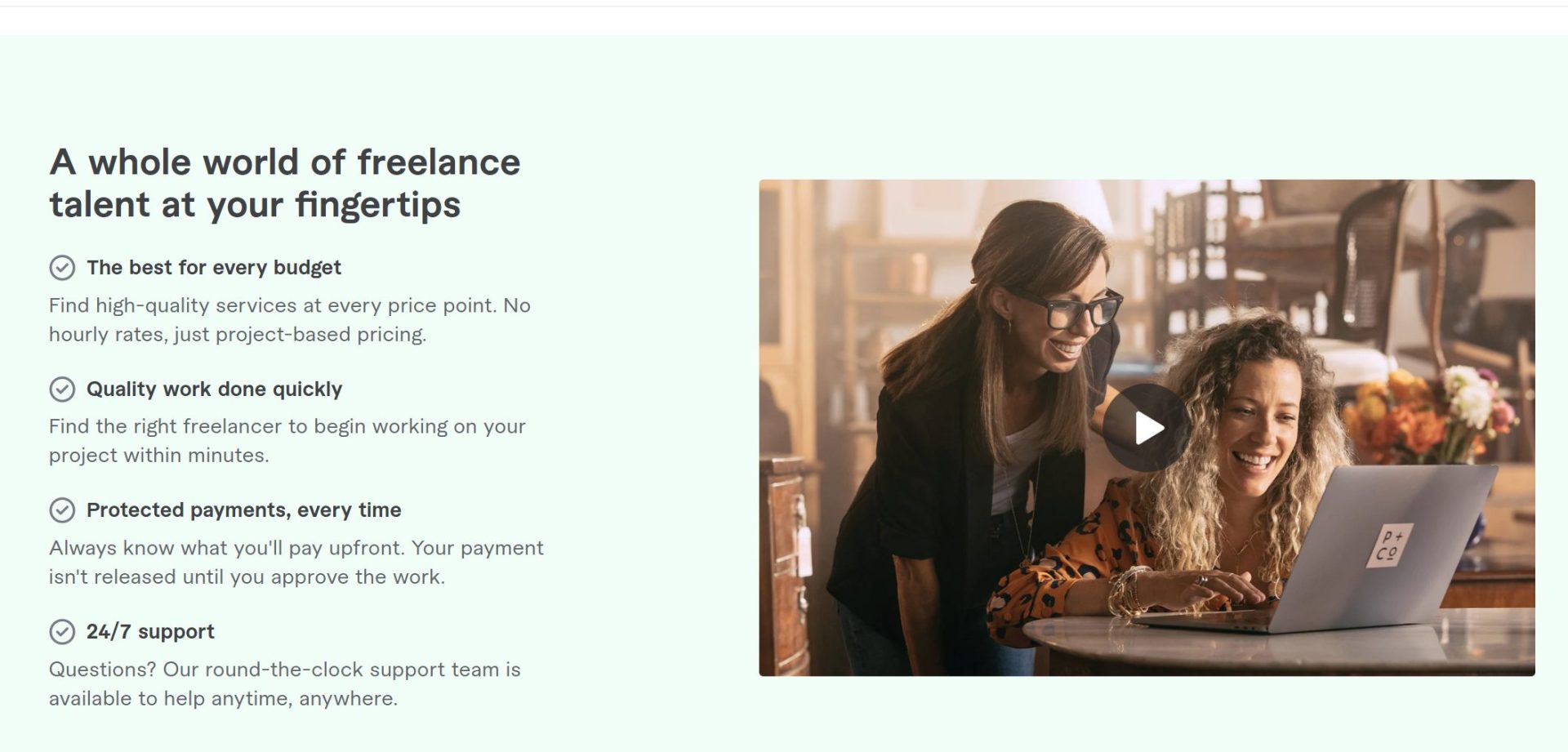Click checkmark icon beside "24/7 support"
Viewport: 1568px width, 752px height.
coord(62,632)
